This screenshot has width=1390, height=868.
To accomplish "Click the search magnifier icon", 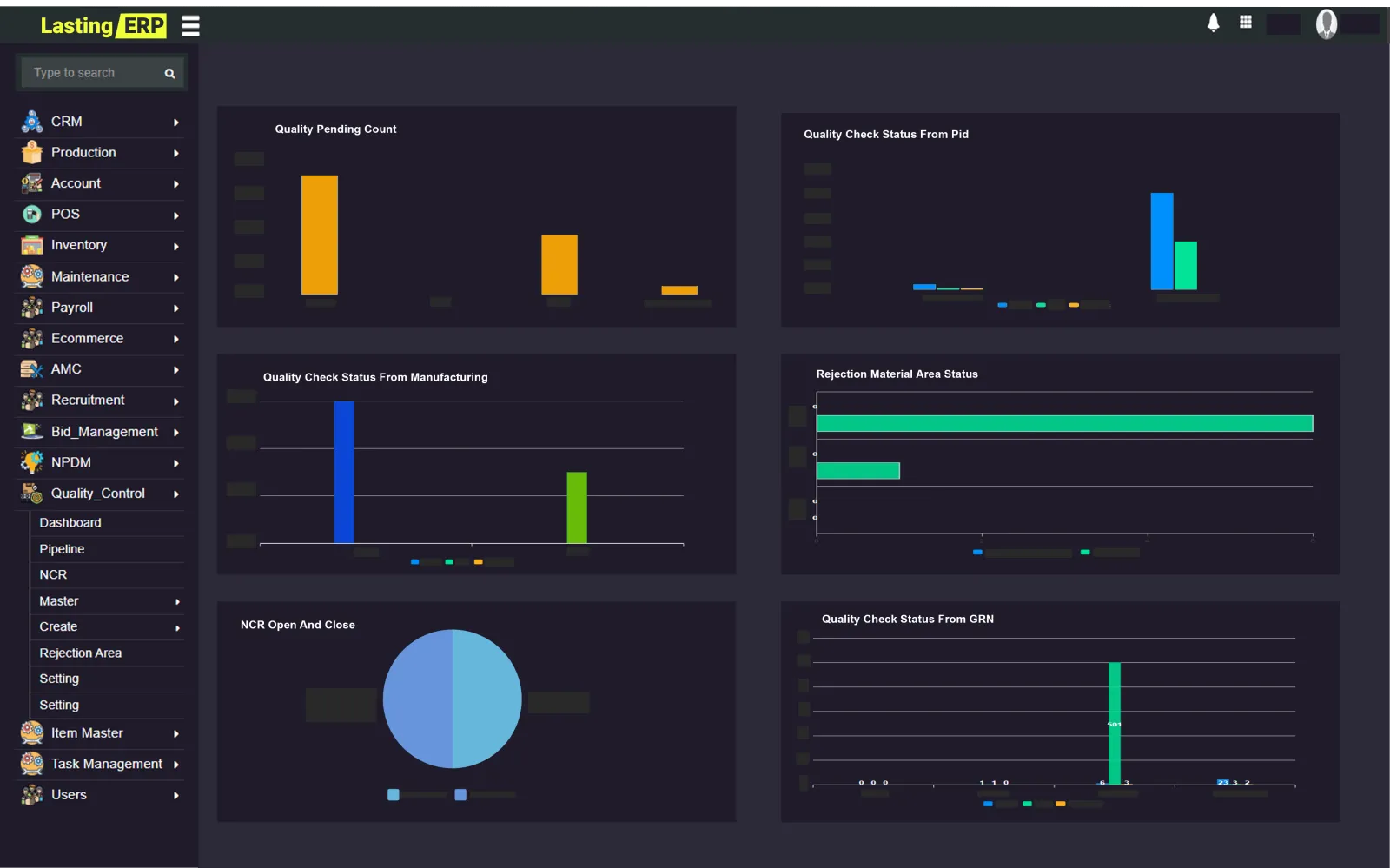I will (170, 74).
